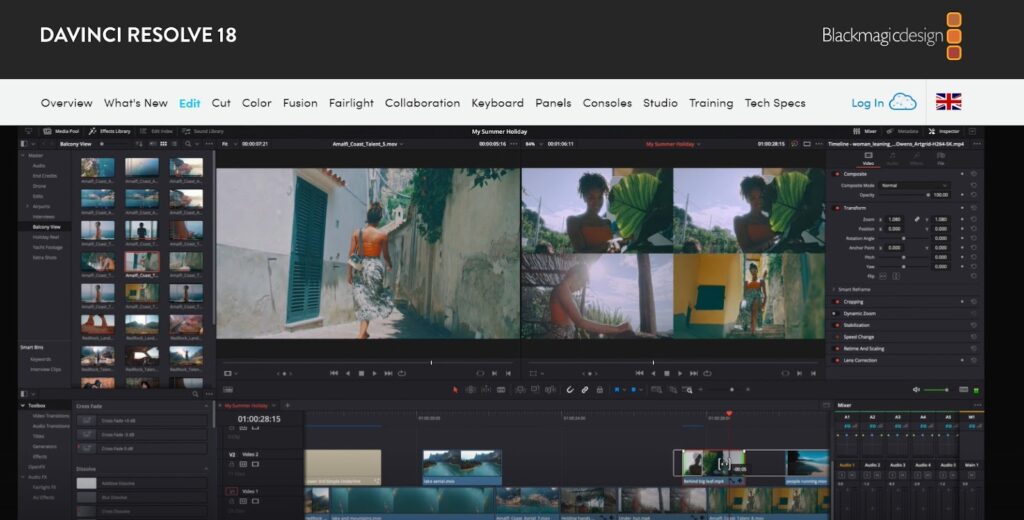Image resolution: width=1024 pixels, height=520 pixels.
Task: Jump to first frame in source viewer
Action: 334,373
